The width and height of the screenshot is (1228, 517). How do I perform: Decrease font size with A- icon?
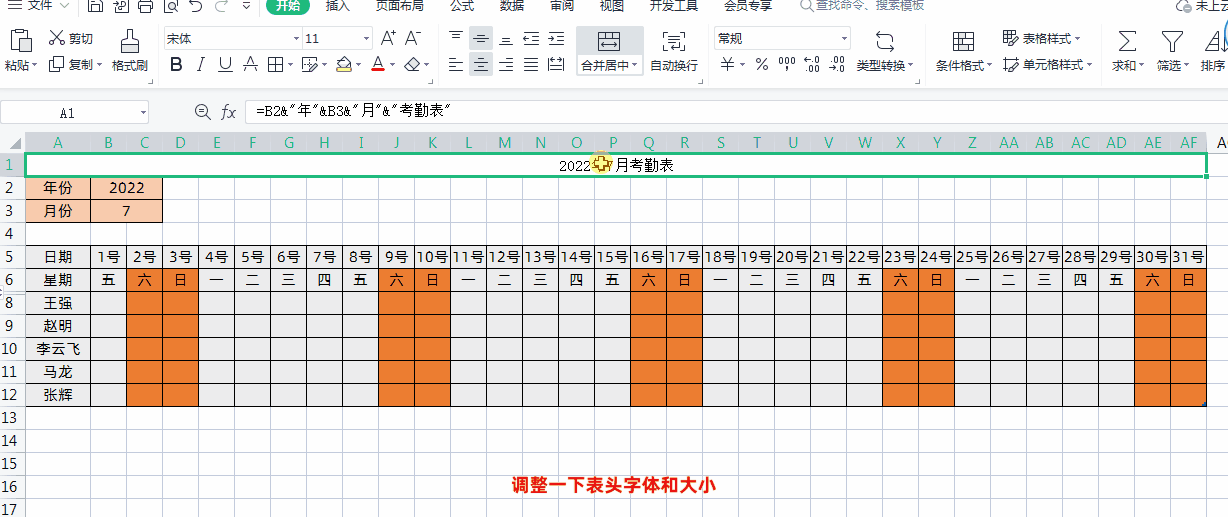pos(412,39)
